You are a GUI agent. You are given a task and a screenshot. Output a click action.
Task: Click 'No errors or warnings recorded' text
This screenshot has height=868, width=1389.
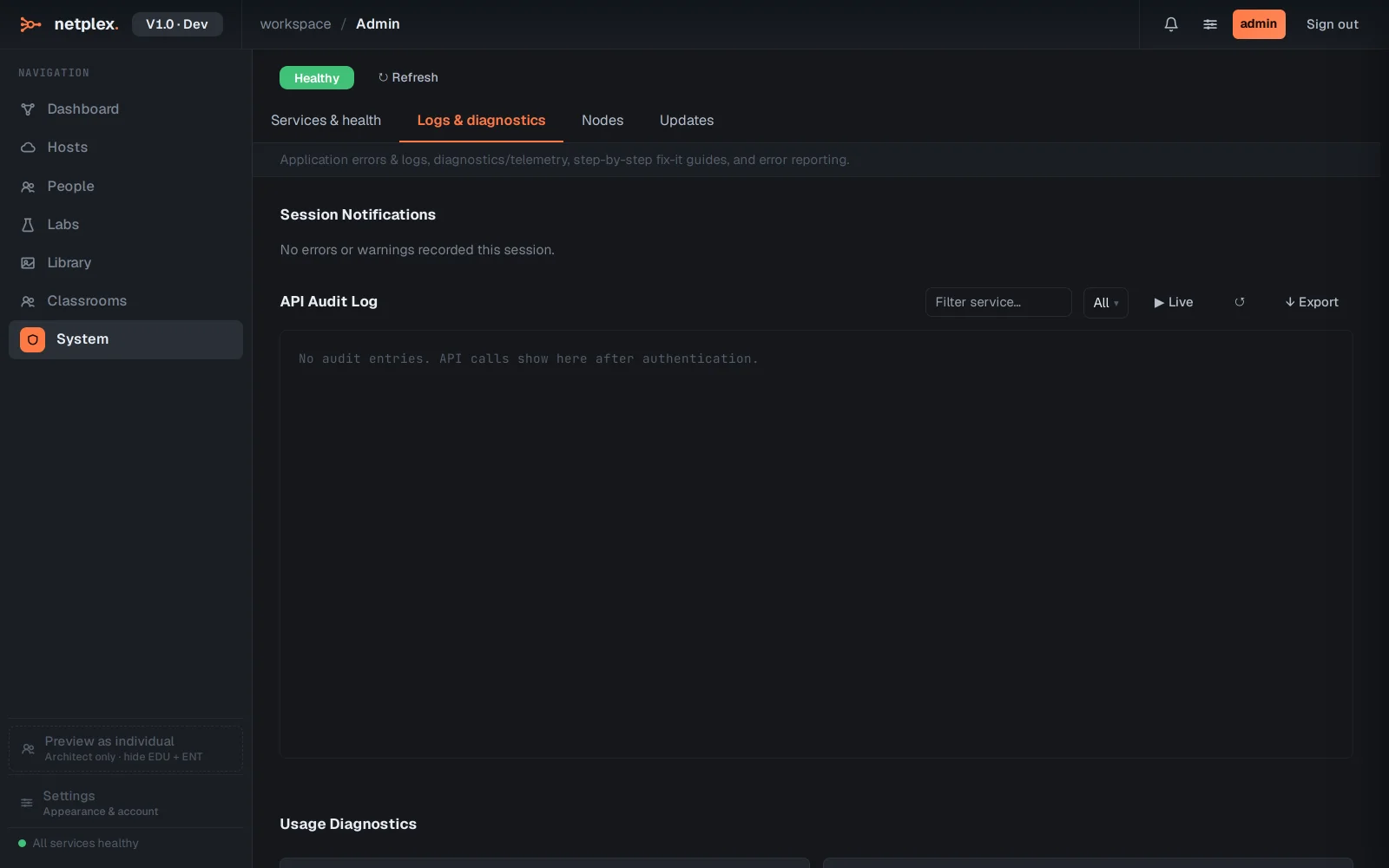(x=418, y=250)
